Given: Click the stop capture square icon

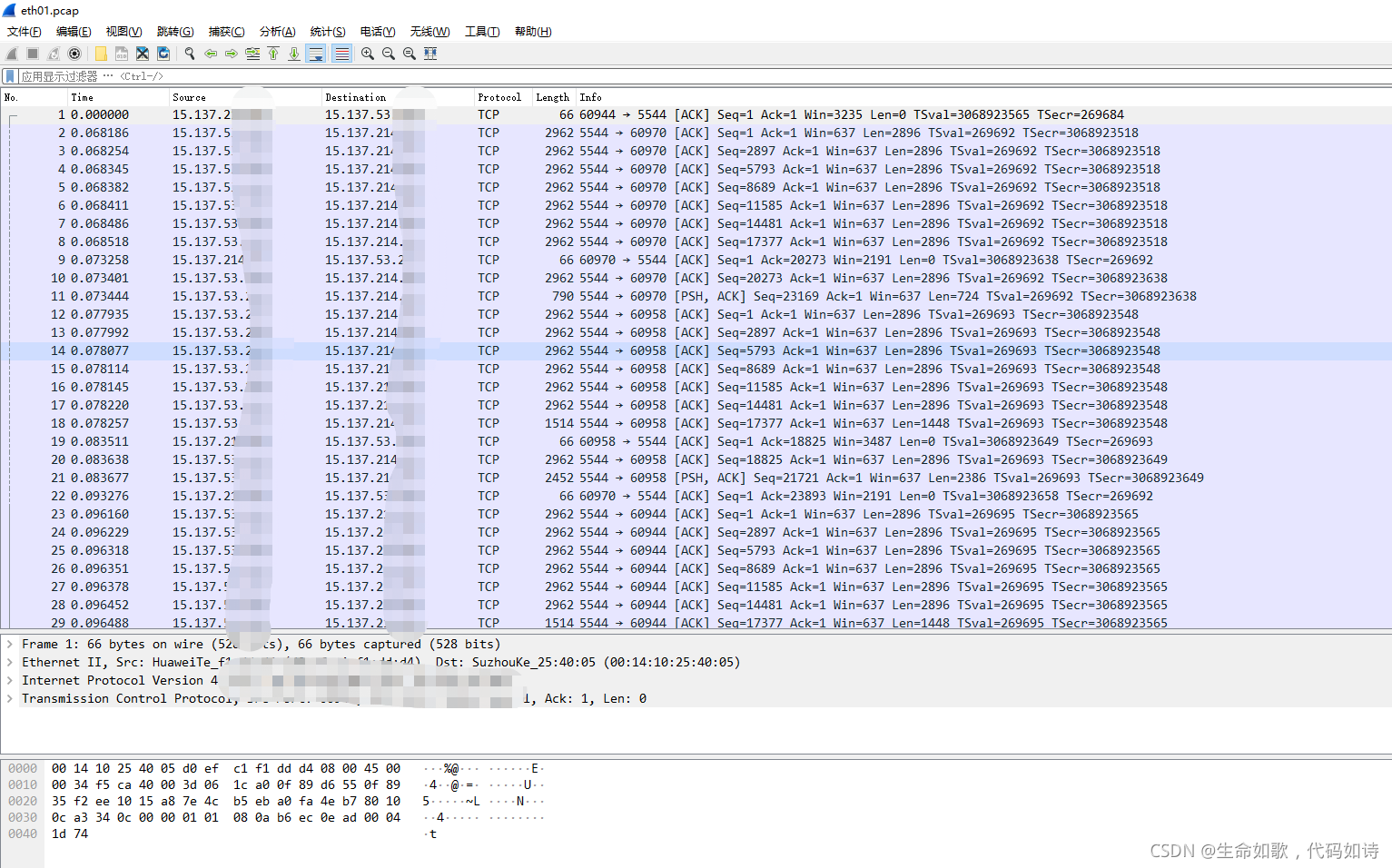Looking at the screenshot, I should pos(33,54).
